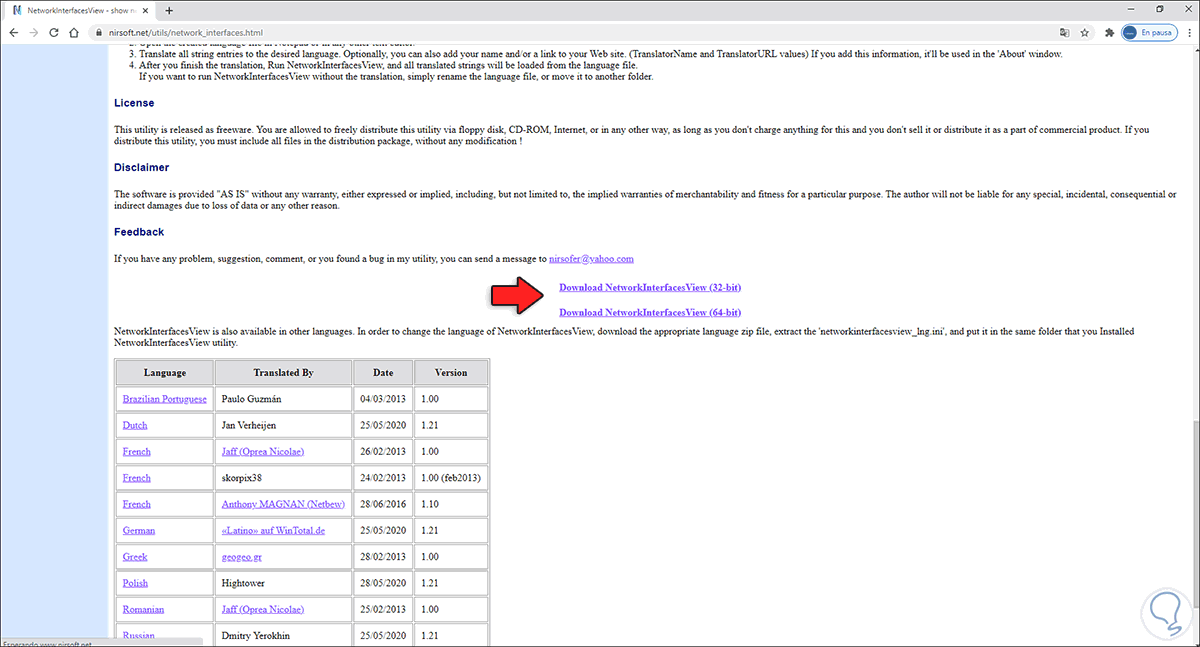The image size is (1200, 647).
Task: Open Polish language file link
Action: [x=135, y=583]
